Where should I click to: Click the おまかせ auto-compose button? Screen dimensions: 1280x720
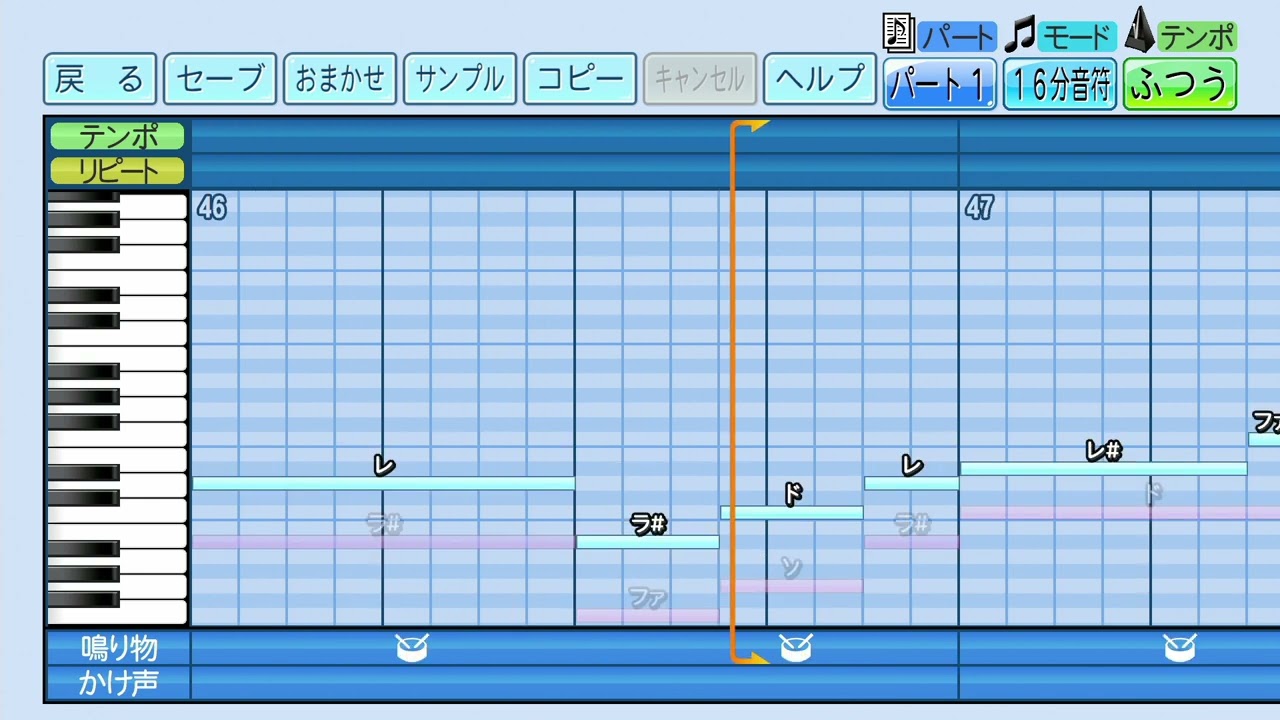point(340,79)
